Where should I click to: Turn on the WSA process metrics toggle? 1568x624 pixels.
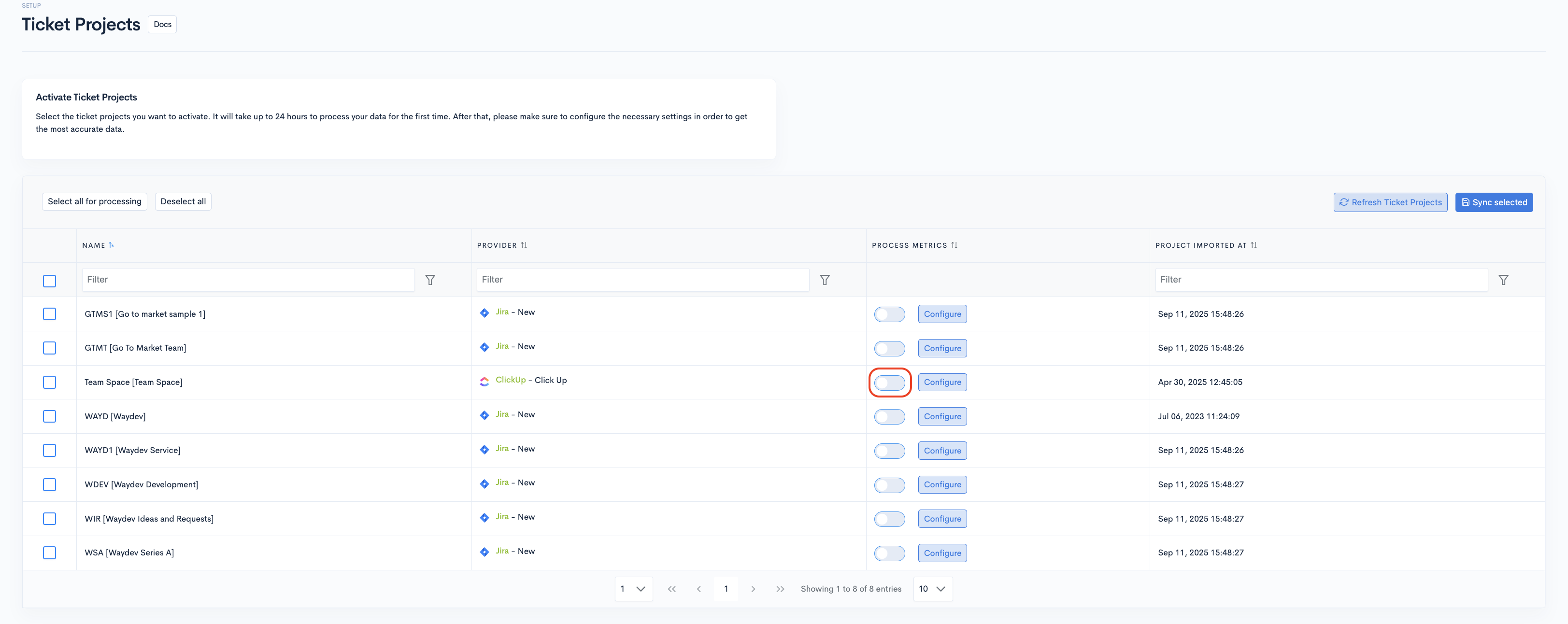point(889,553)
